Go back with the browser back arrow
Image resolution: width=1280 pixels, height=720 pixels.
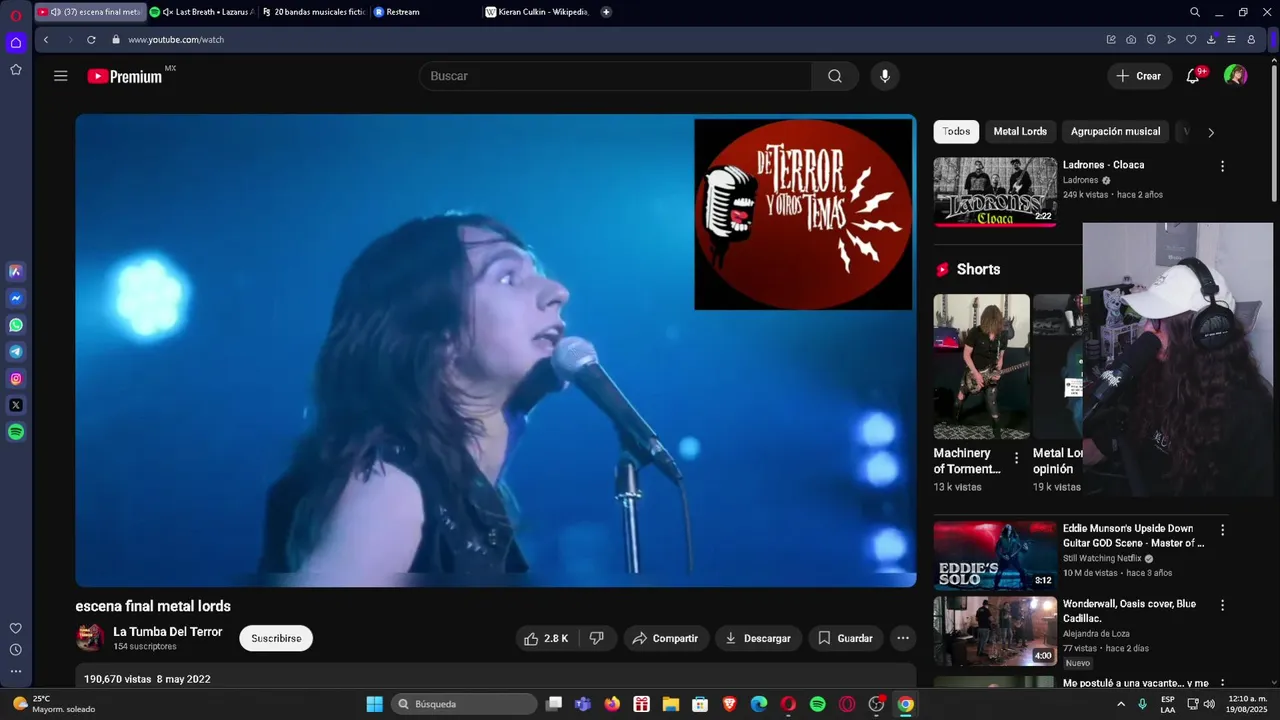45,40
